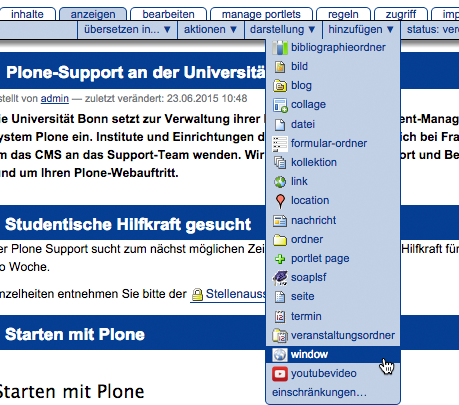Choose ordner from the add menu
Viewport: 459px width, 405px height.
[x=333, y=240]
